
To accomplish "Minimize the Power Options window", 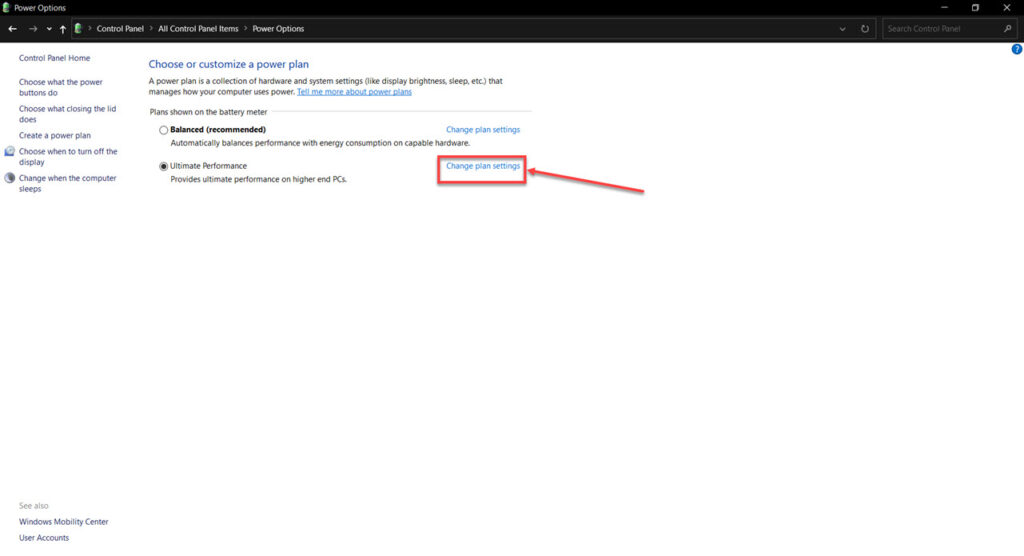I will [944, 8].
